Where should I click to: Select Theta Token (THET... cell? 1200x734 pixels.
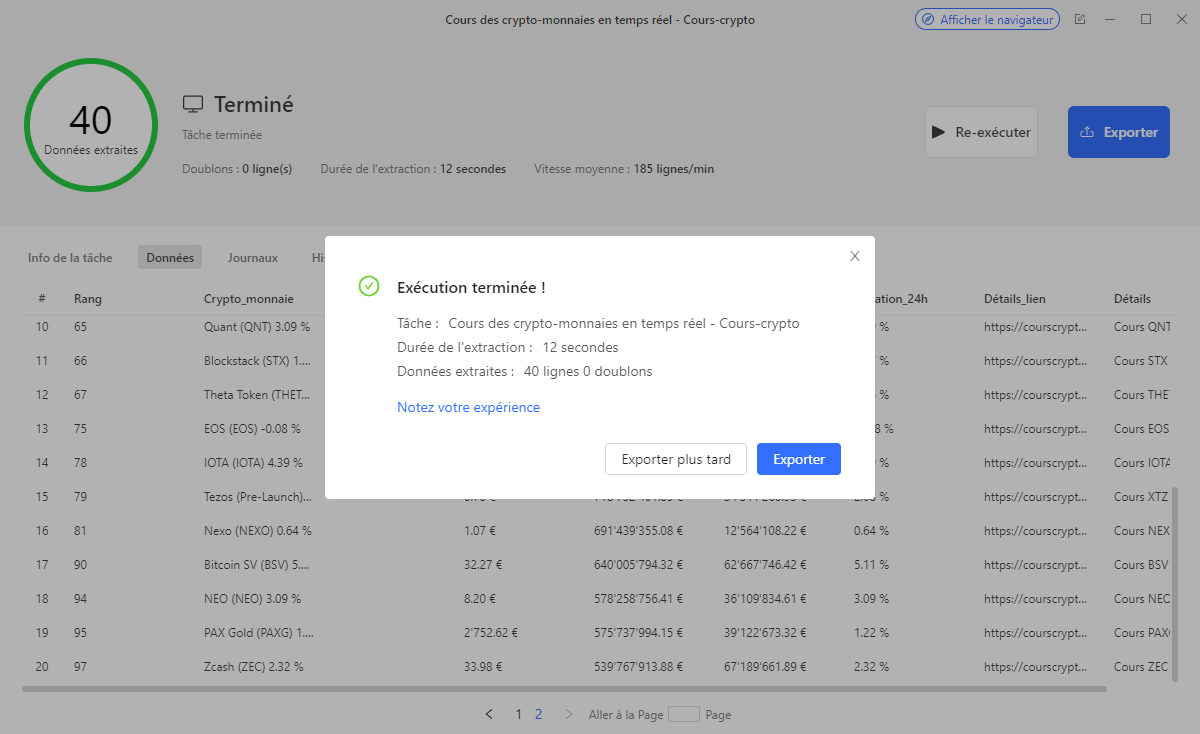coord(257,395)
